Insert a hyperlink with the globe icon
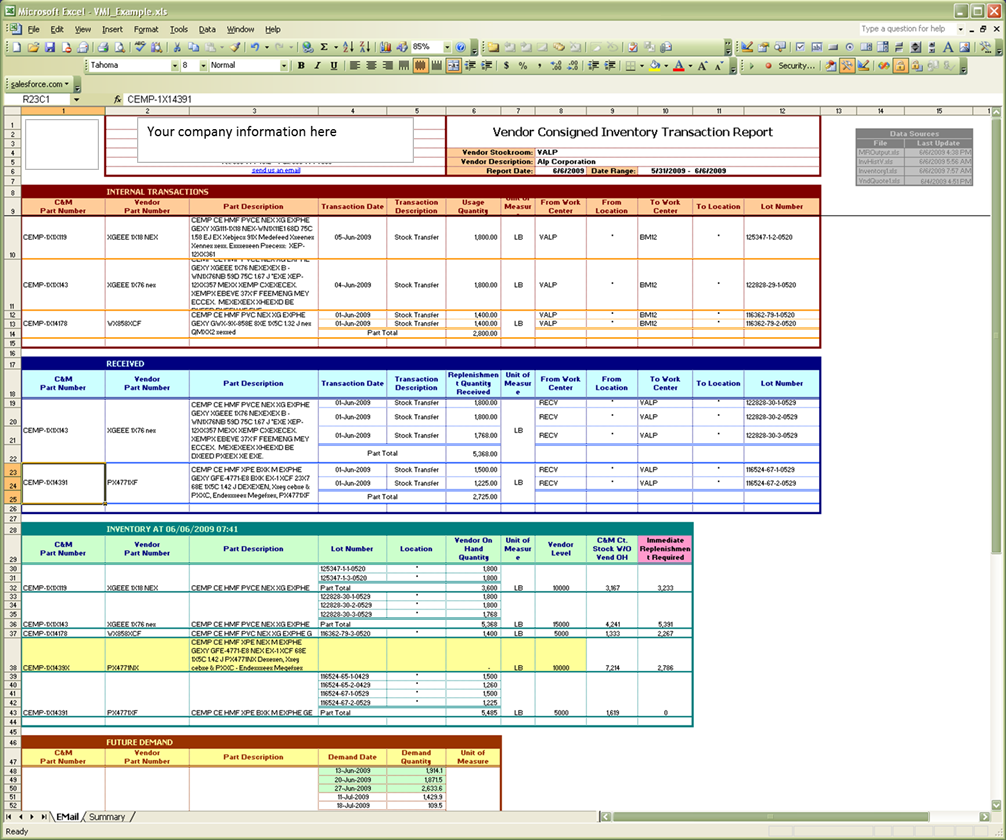 308,47
